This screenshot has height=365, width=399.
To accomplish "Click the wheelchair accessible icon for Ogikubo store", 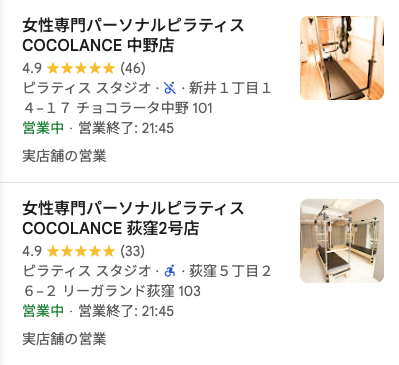I will coord(170,271).
